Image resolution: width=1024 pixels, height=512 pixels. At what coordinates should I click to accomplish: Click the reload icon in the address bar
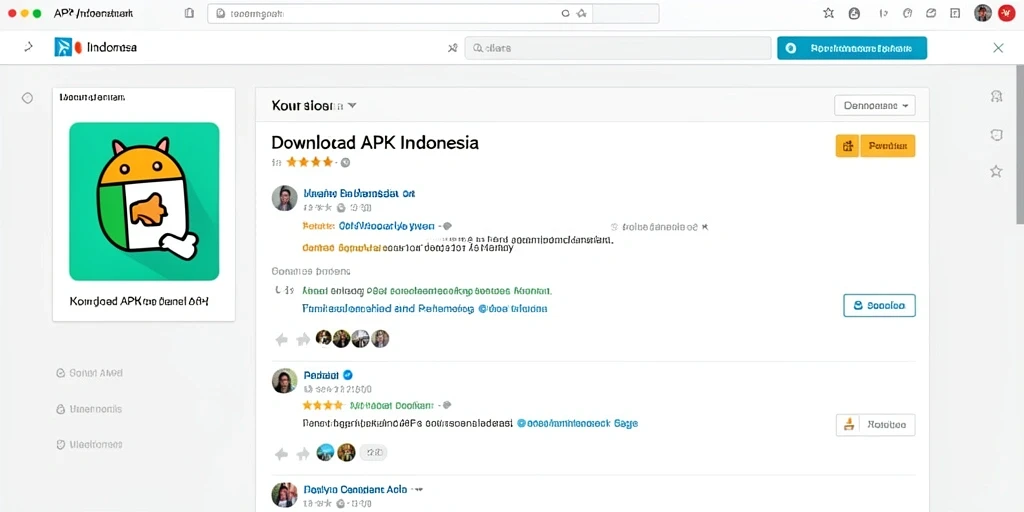(x=566, y=13)
